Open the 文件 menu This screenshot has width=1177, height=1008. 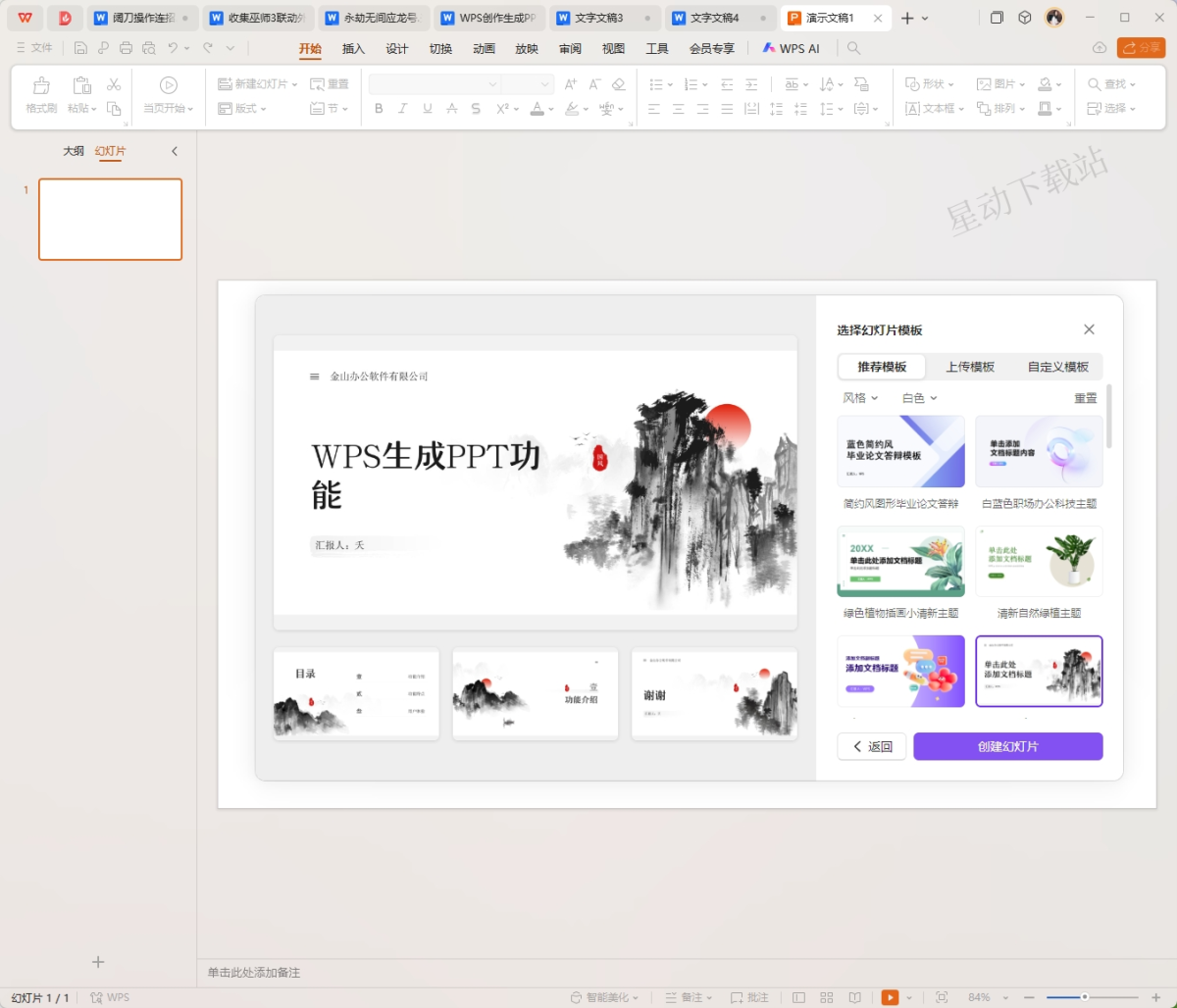(x=34, y=48)
